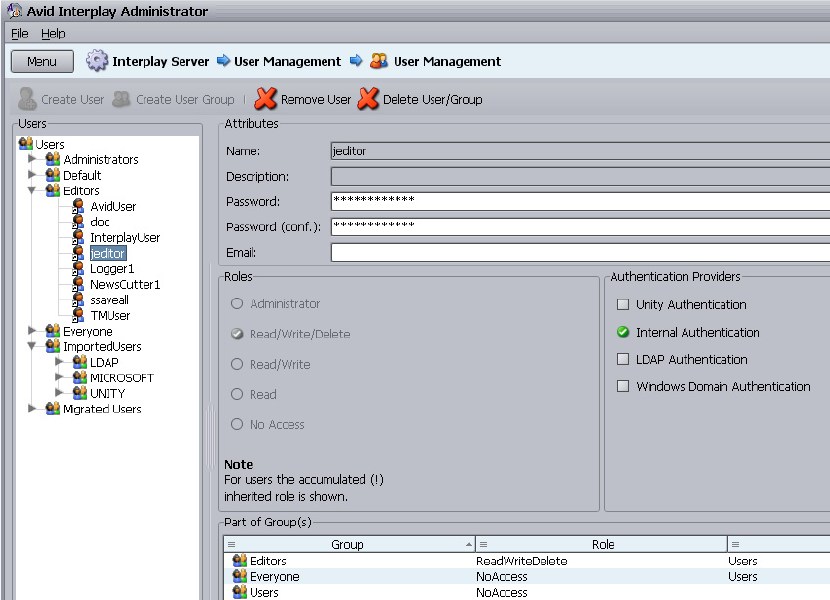Screen dimensions: 830x600
Task: Click the Email input field
Action: [x=580, y=252]
